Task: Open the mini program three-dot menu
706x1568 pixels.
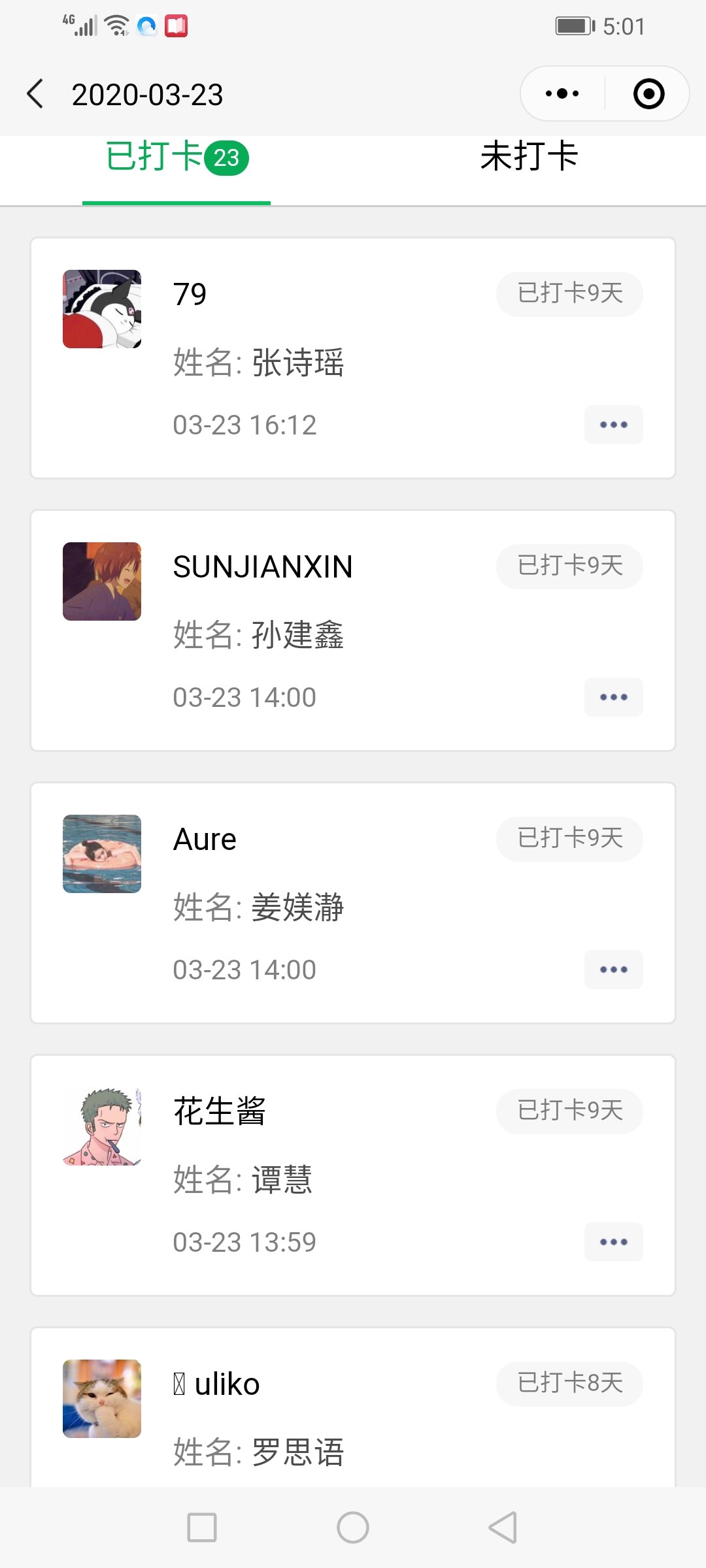Action: point(562,93)
